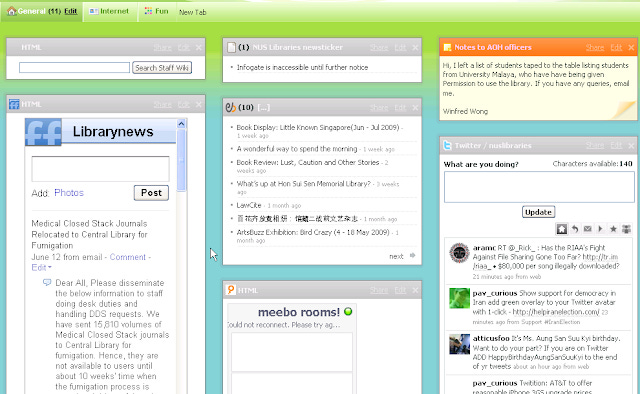Image resolution: width=640 pixels, height=394 pixels.
Task: Click Share on Notes to AOH officers widget
Action: click(595, 48)
